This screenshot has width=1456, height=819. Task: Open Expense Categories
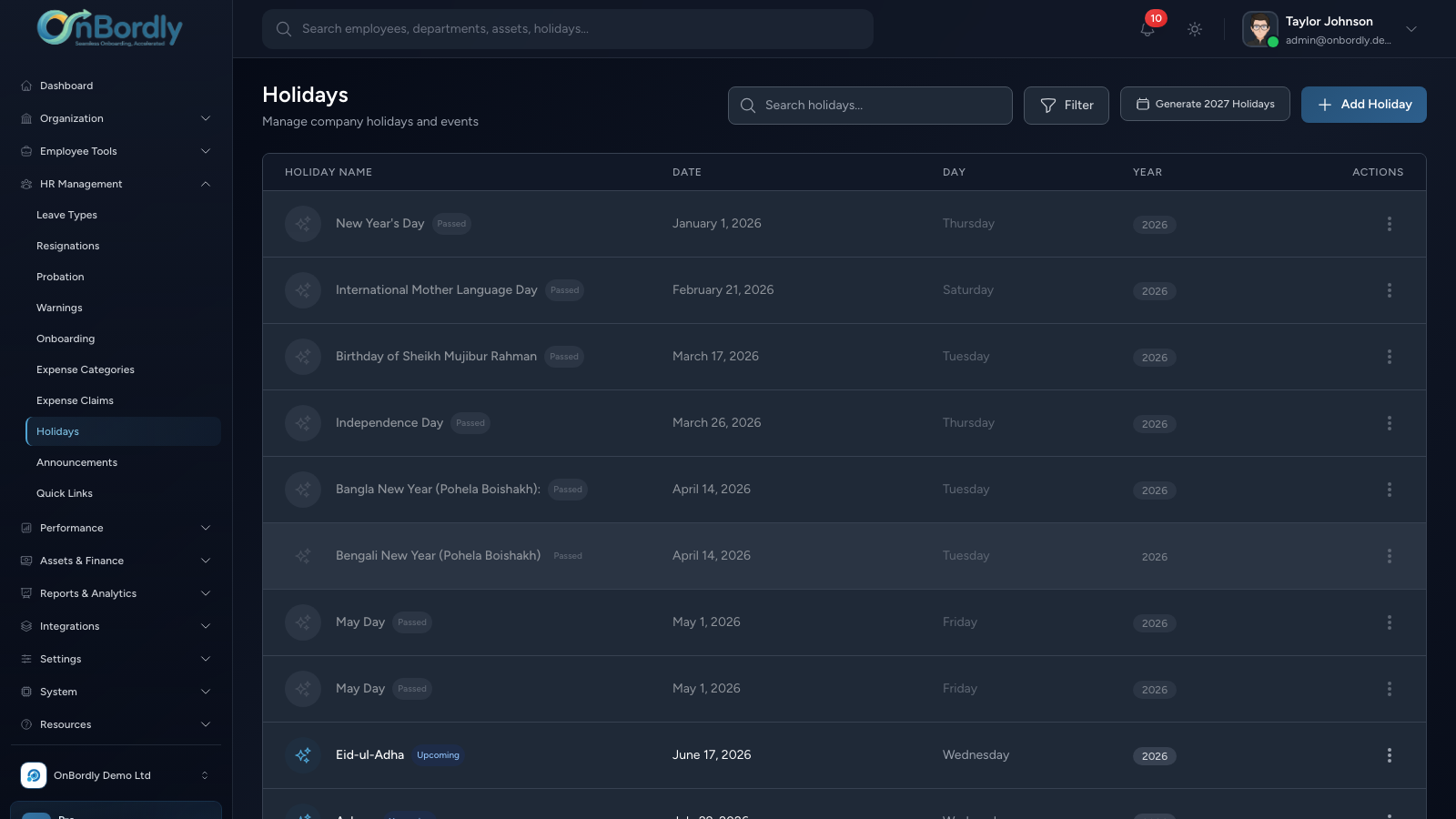pos(123,369)
